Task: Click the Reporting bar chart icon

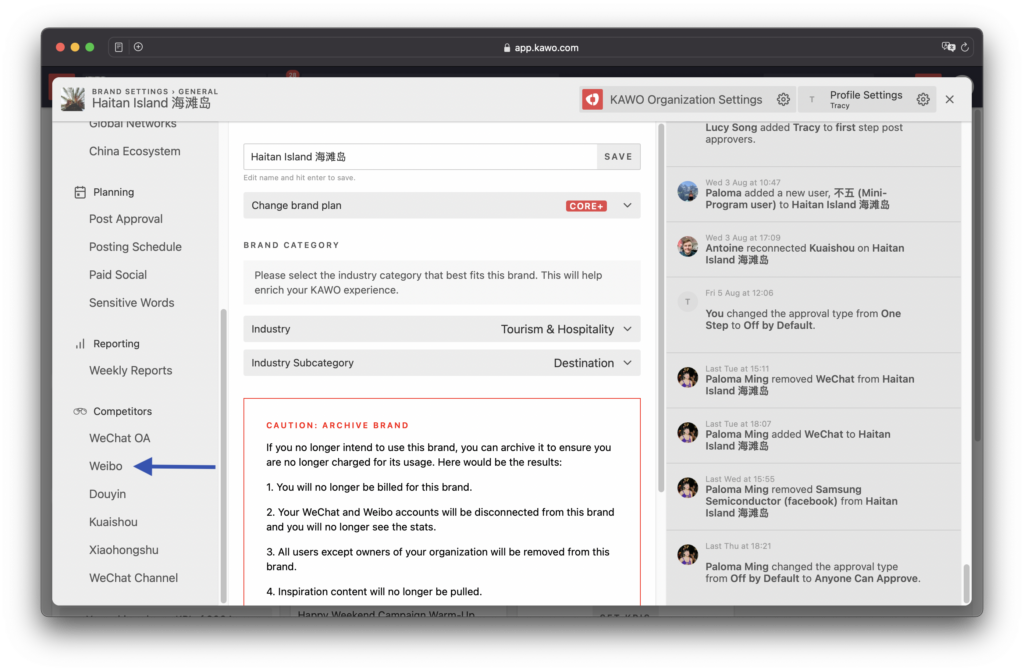Action: (x=80, y=344)
